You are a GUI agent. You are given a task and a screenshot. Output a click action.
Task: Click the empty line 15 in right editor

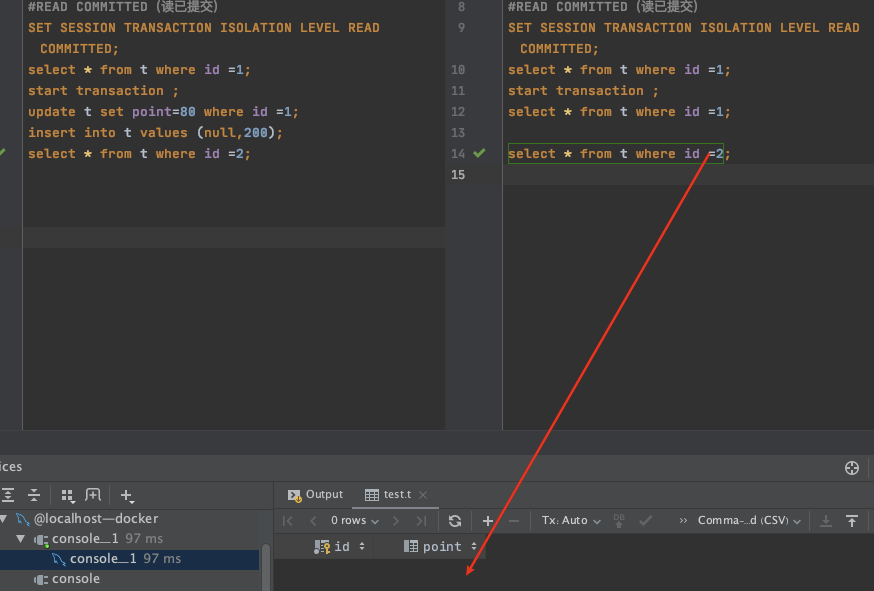pyautogui.click(x=688, y=175)
